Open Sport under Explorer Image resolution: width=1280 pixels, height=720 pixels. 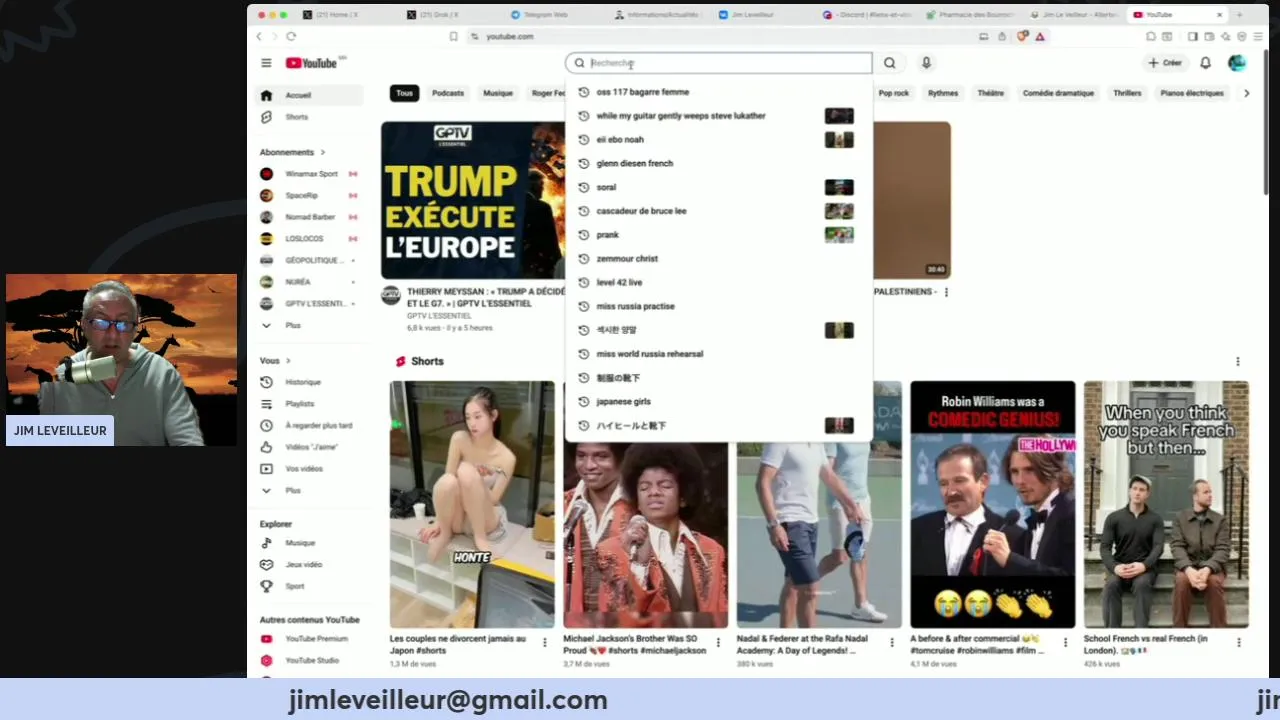pos(310,586)
